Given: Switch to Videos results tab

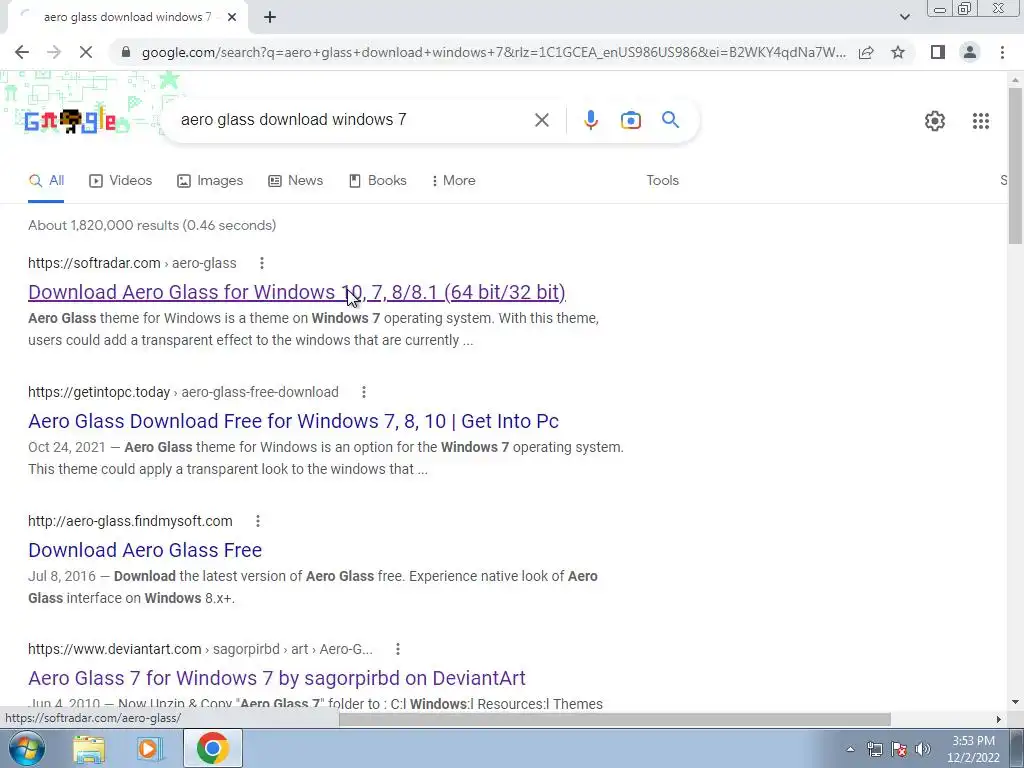Looking at the screenshot, I should [121, 181].
